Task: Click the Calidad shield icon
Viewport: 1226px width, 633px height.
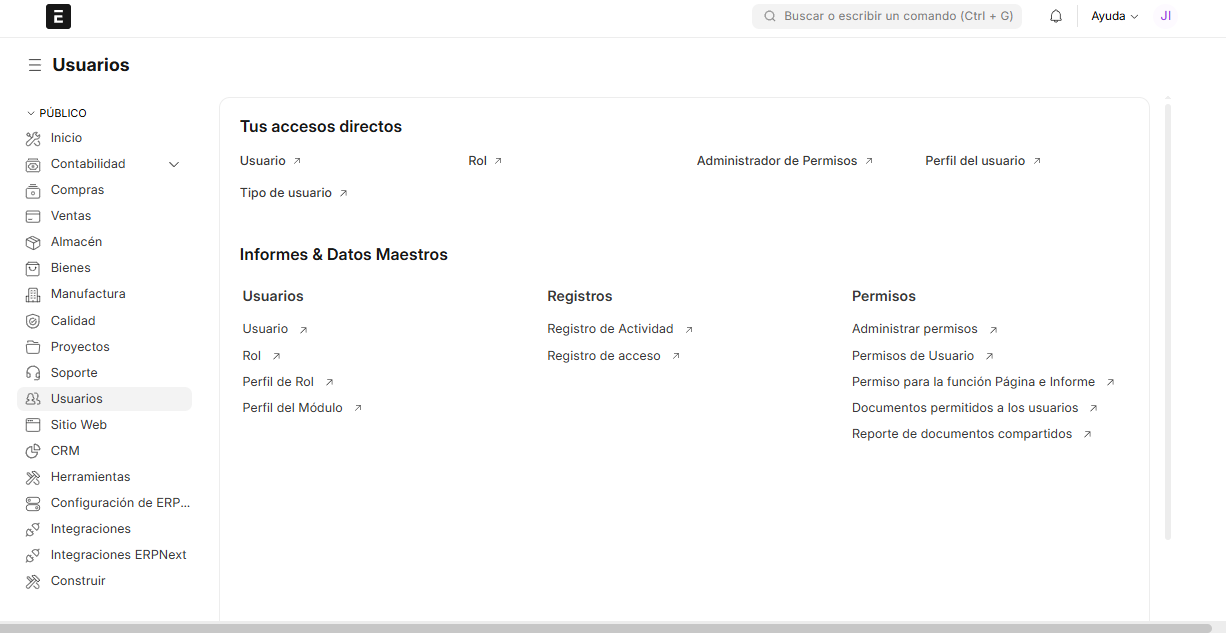Action: (33, 321)
